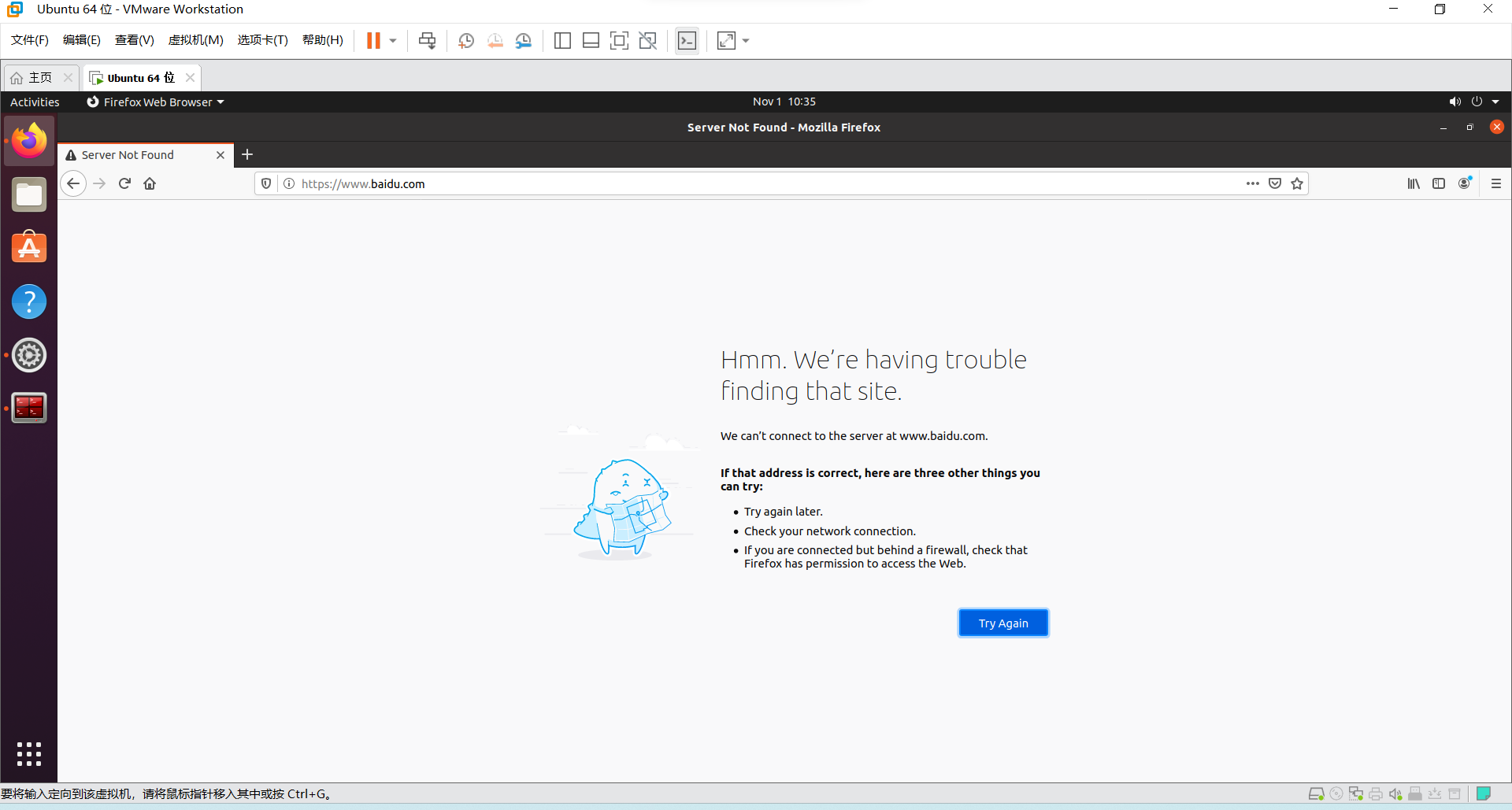Open Activities overview
Viewport: 1512px width, 810px height.
coord(35,102)
